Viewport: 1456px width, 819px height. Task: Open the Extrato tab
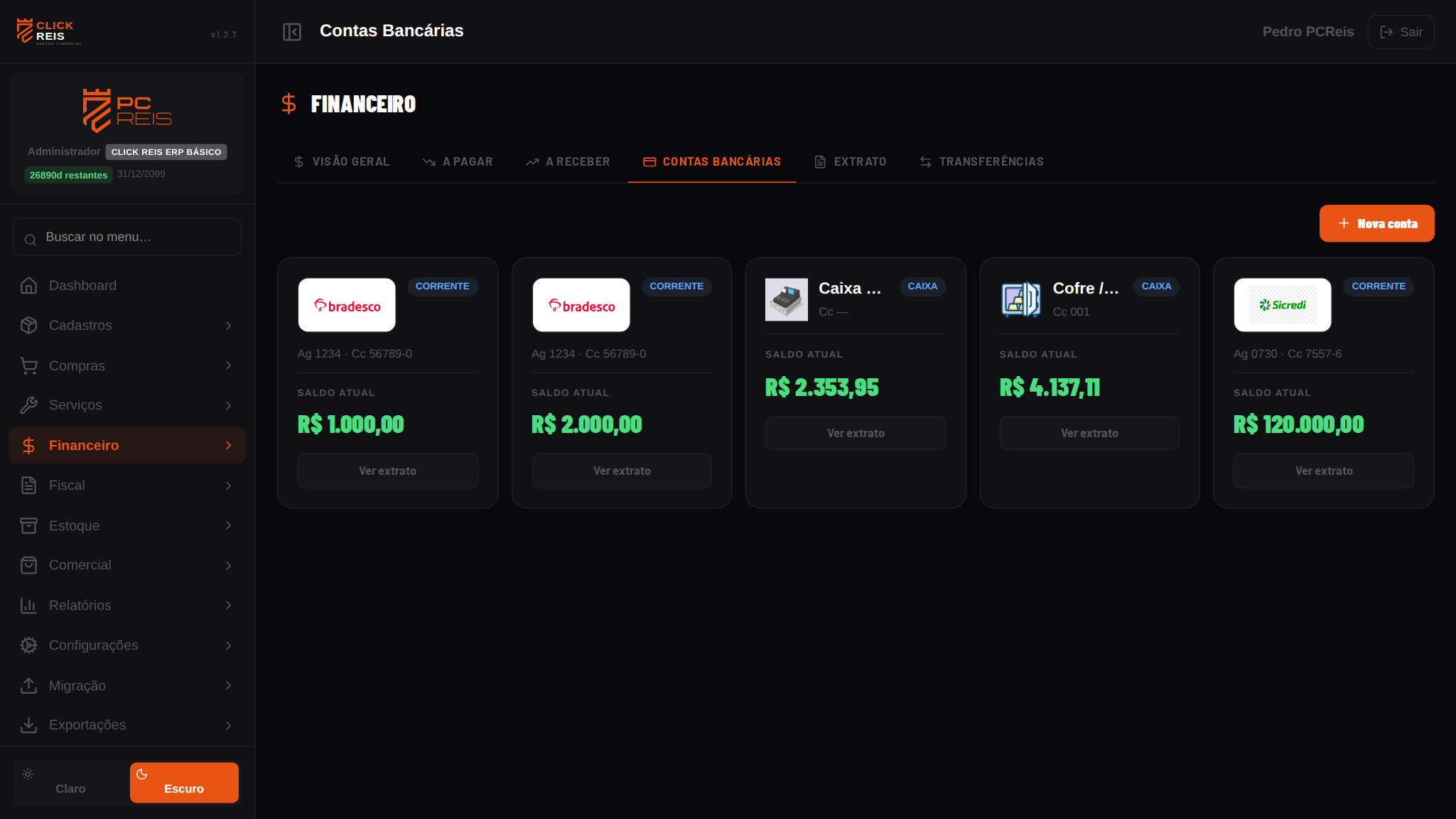click(x=850, y=162)
